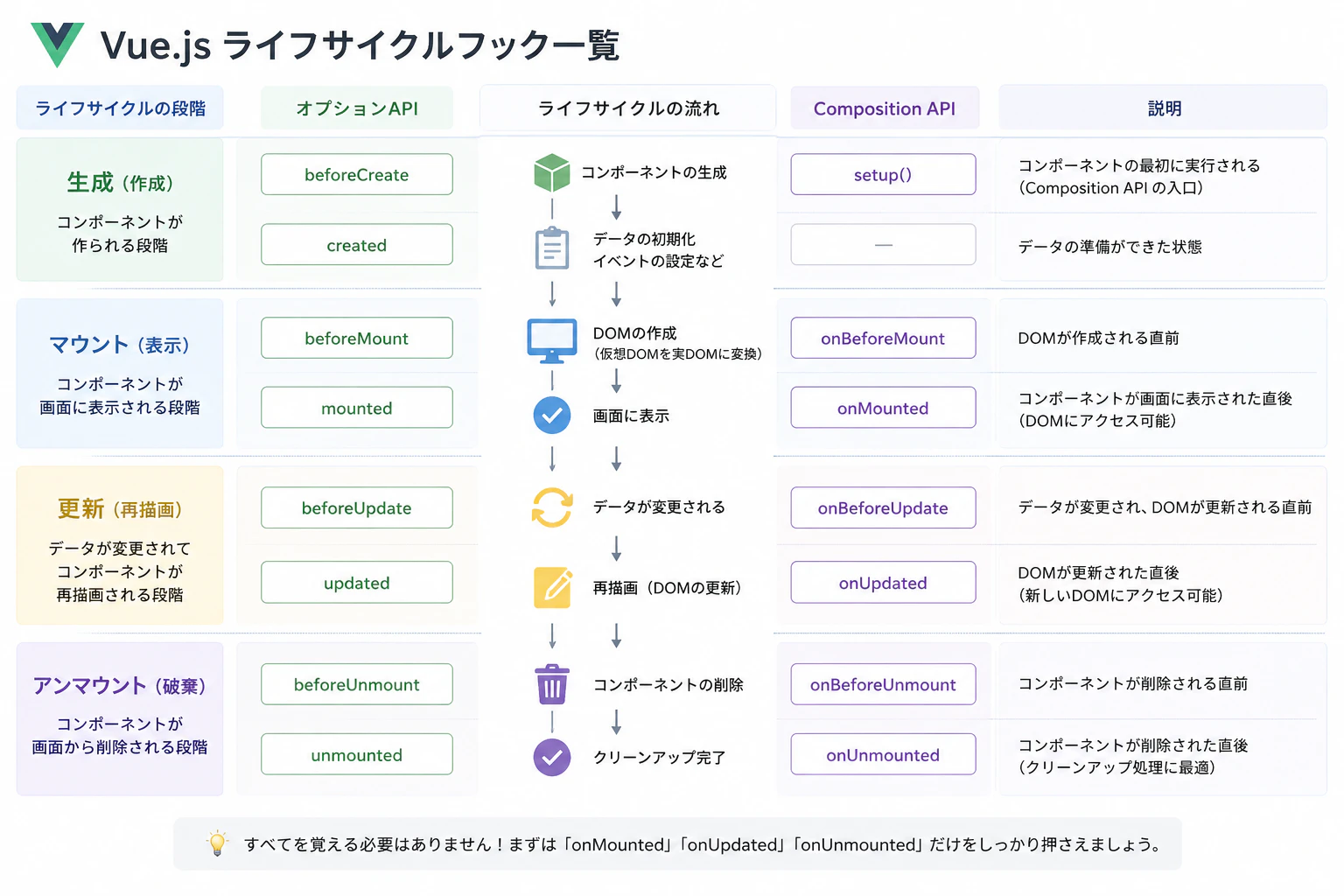This screenshot has width=1344, height=896.
Task: Select the green beforeMount hook box
Action: click(x=357, y=338)
